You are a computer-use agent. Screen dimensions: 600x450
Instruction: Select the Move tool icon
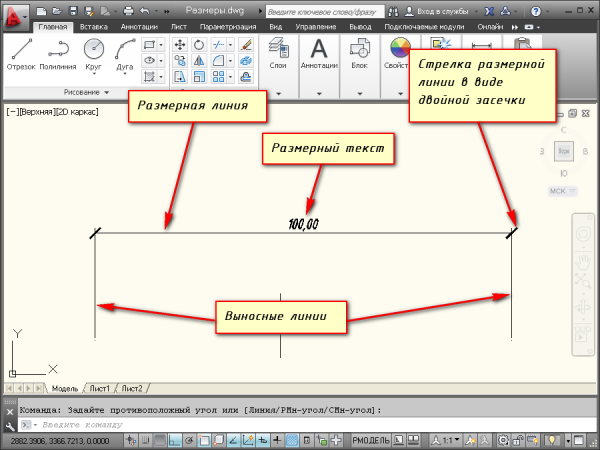coord(179,45)
